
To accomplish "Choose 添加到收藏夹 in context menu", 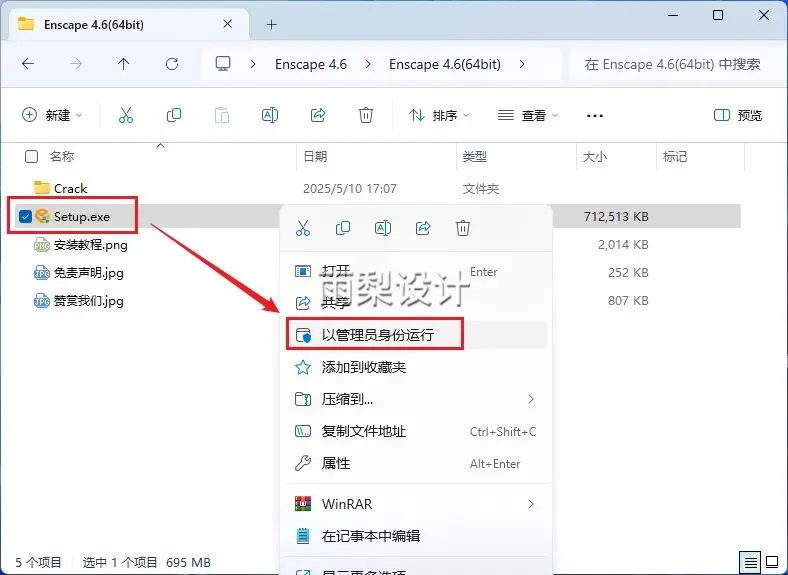I will [416, 367].
